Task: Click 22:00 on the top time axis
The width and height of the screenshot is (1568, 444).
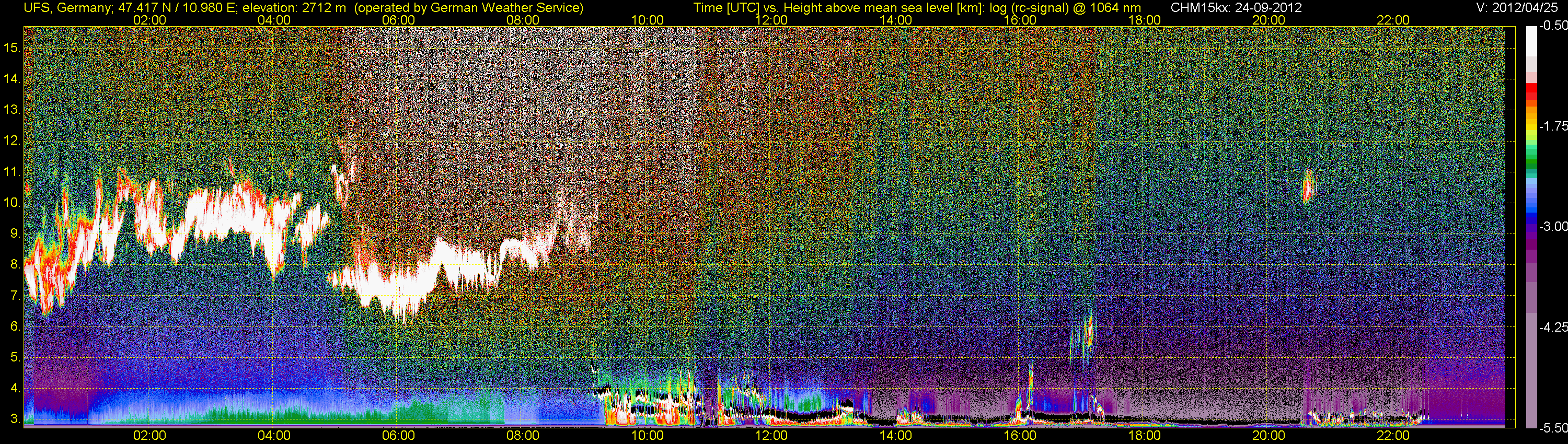Action: 1393,20
